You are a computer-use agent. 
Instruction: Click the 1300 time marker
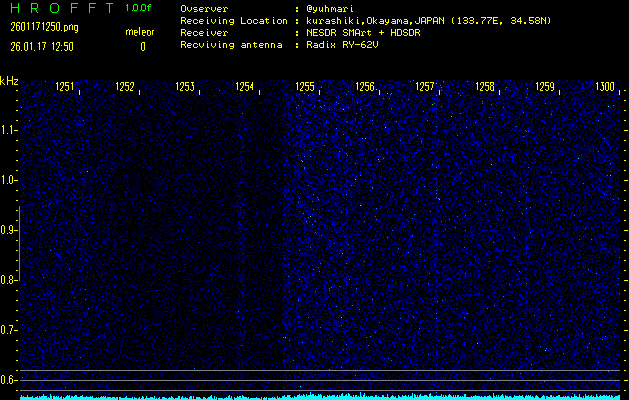tap(605, 87)
